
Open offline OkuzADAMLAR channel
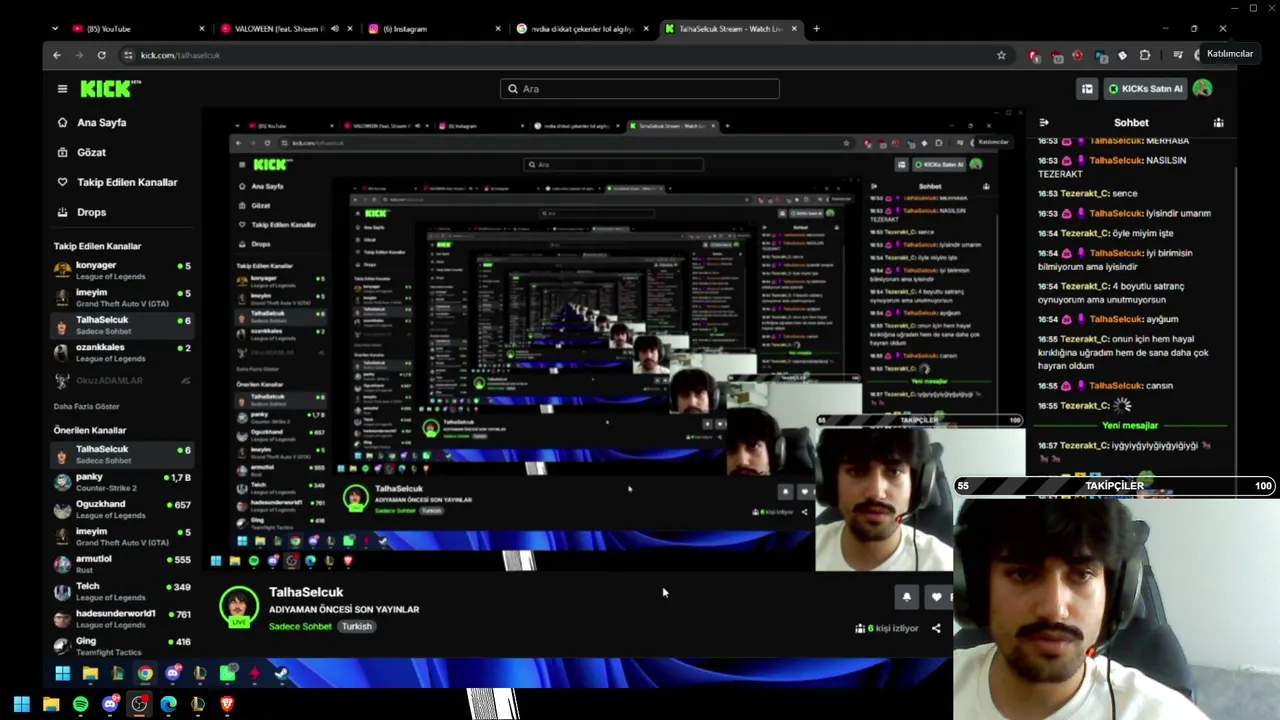(x=122, y=380)
